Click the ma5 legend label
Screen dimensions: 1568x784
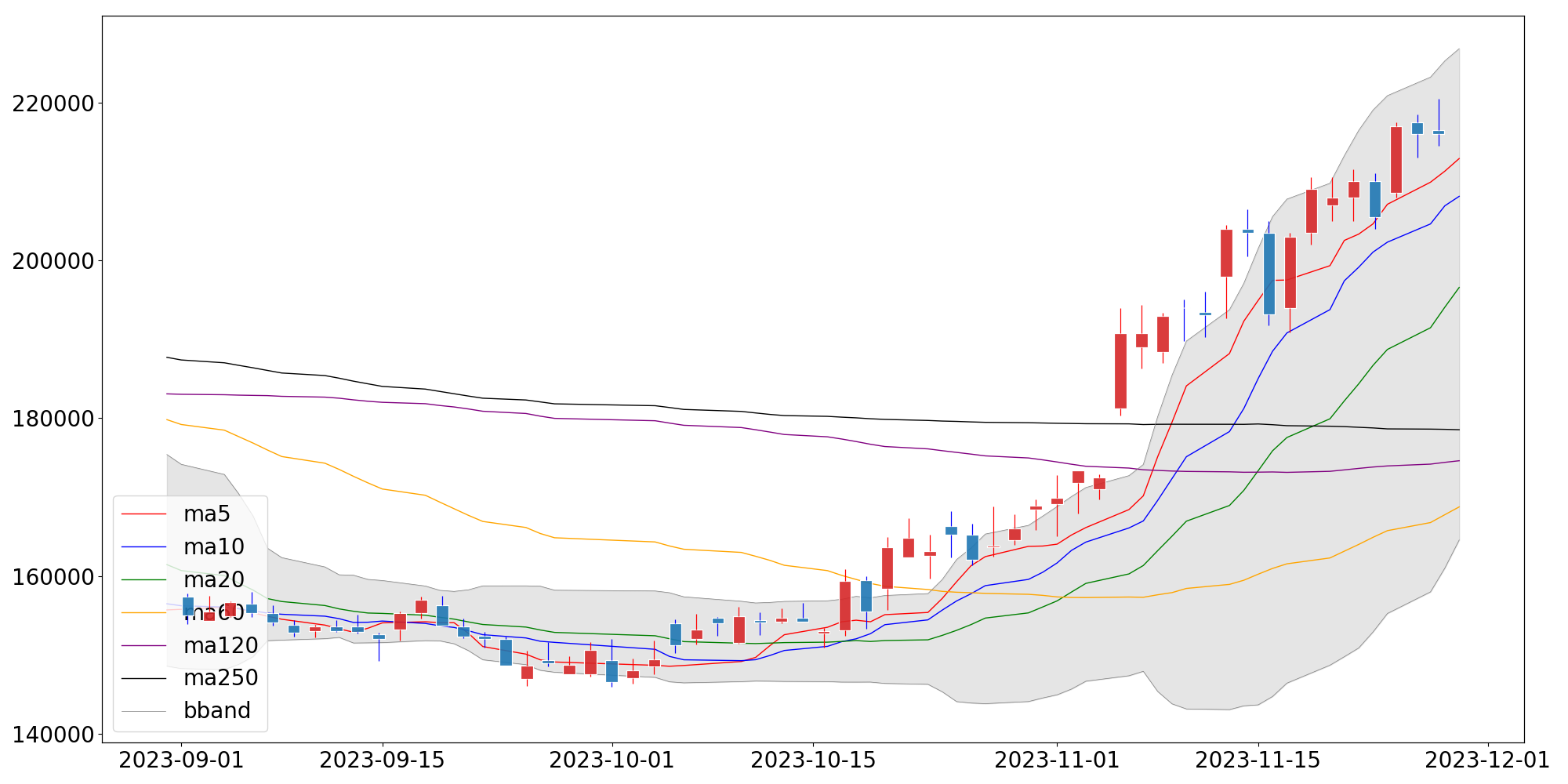pyautogui.click(x=207, y=514)
